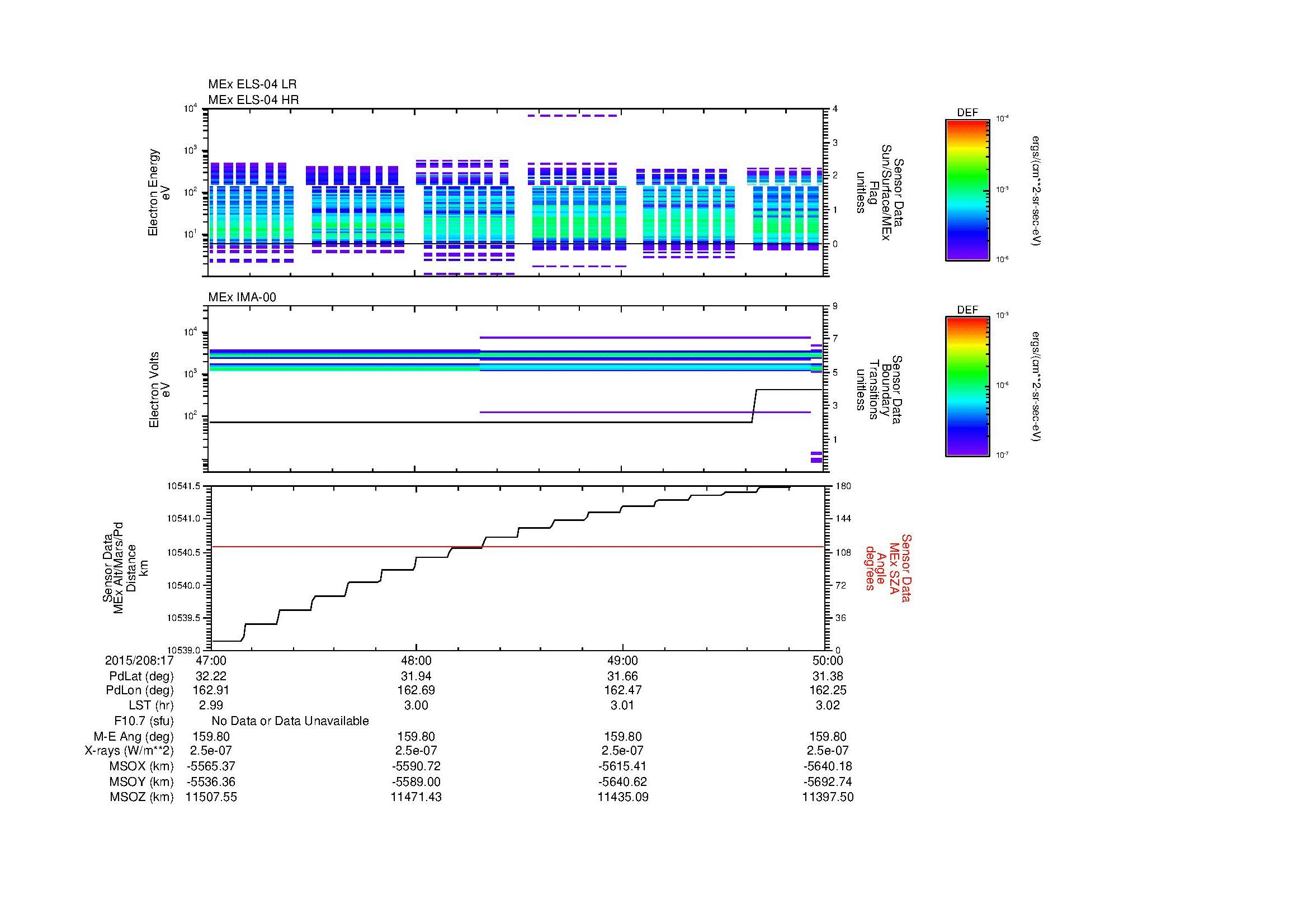Viewport: 1308px width, 924px height.
Task: Click PdLat value 31.94
Action: tap(417, 676)
